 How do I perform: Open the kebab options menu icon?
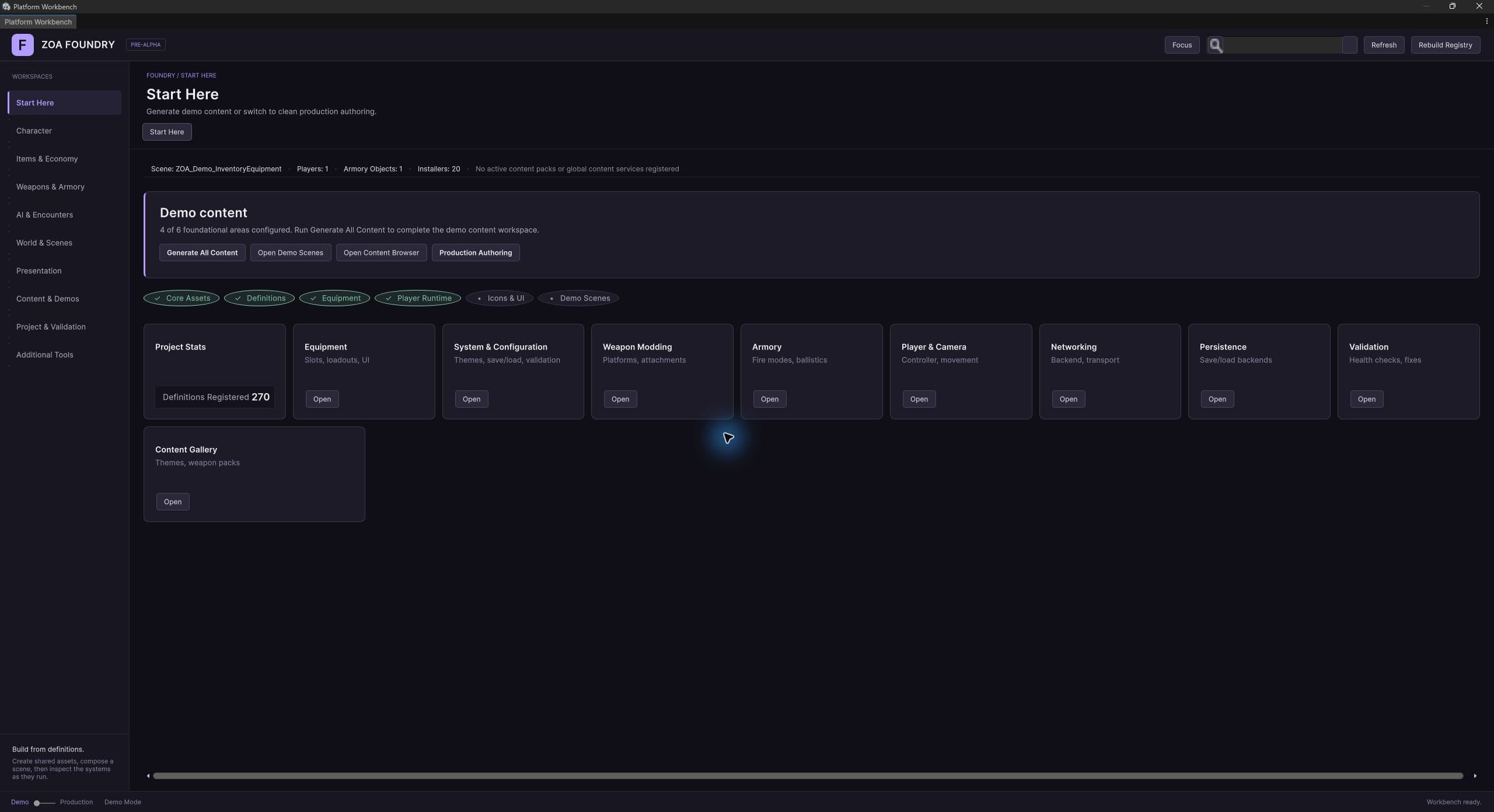1486,21
